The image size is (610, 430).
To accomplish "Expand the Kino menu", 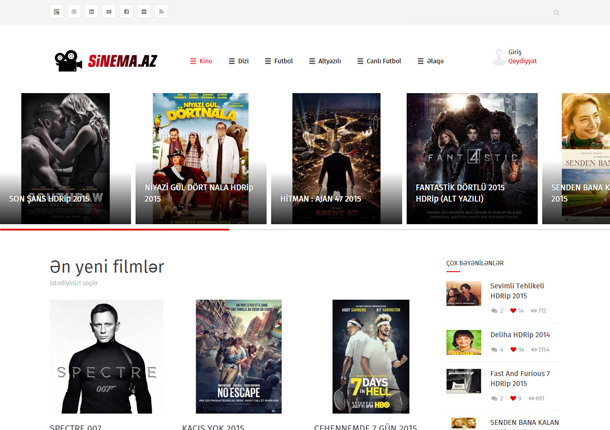I will click(x=201, y=61).
